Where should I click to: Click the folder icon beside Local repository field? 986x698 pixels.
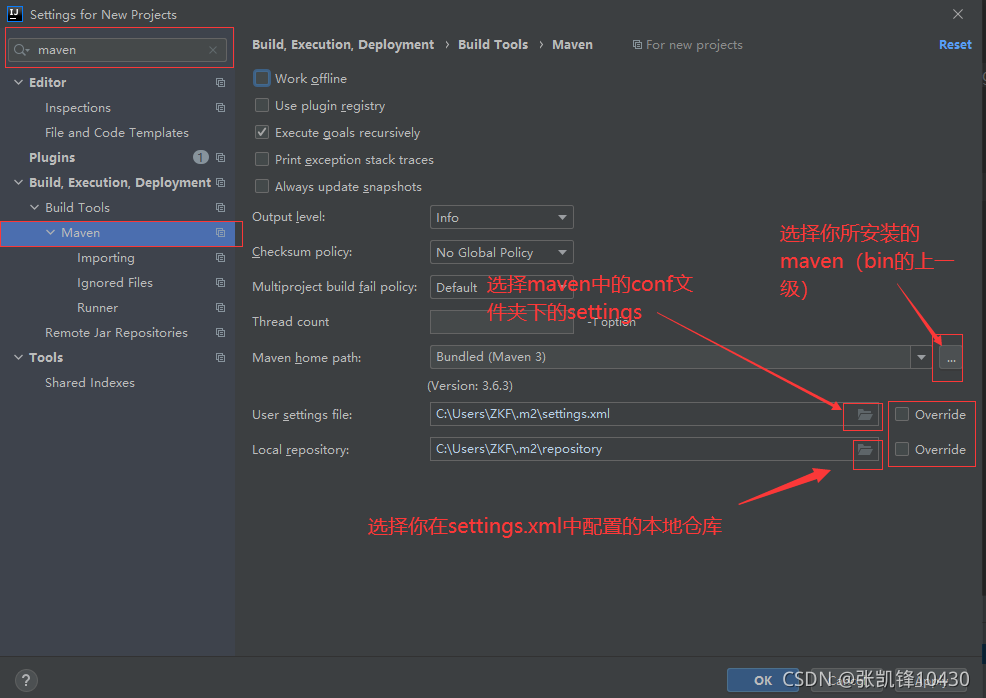866,449
